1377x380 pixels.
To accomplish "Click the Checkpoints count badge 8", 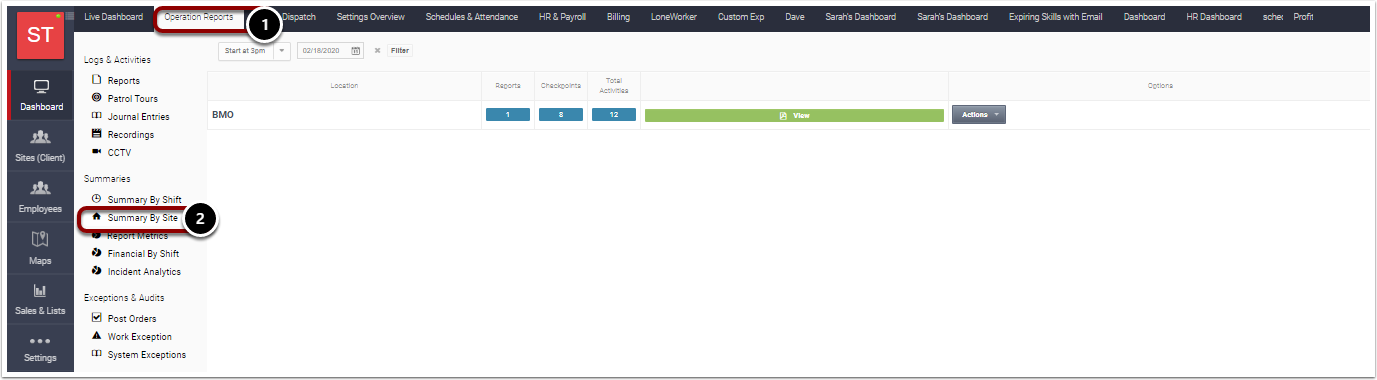I will [x=561, y=115].
